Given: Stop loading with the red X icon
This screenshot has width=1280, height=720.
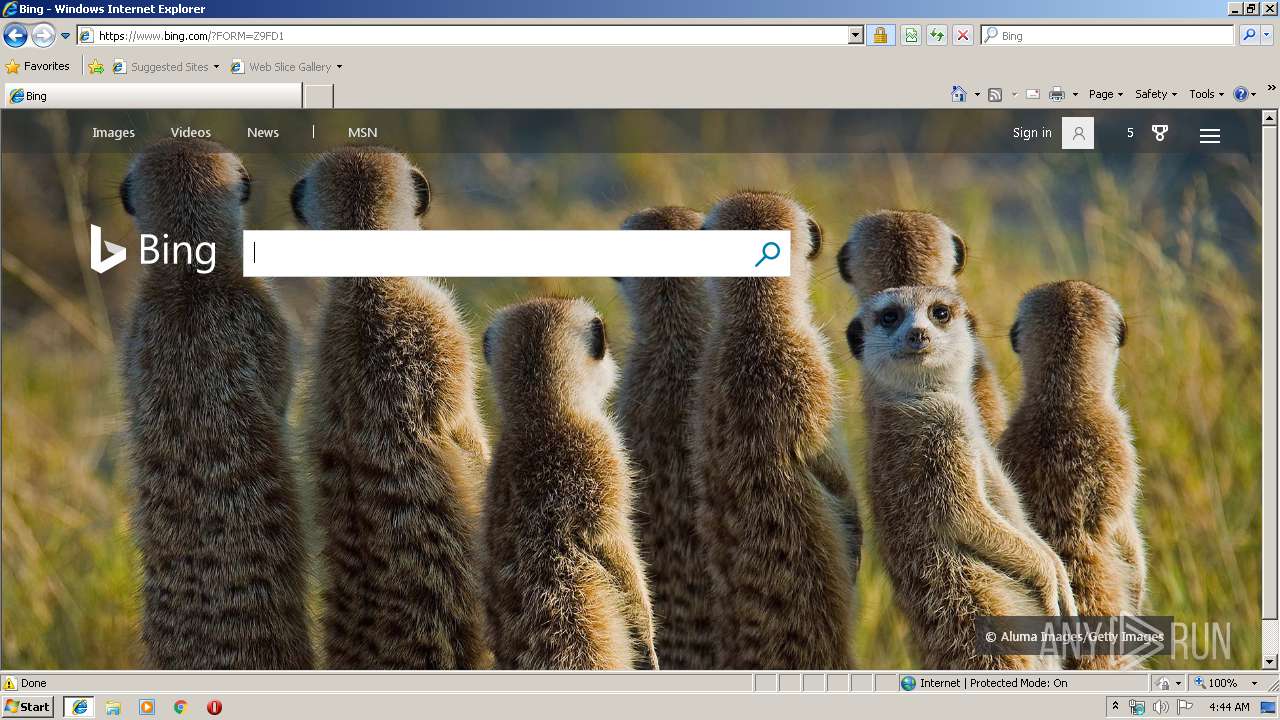Looking at the screenshot, I should point(963,36).
